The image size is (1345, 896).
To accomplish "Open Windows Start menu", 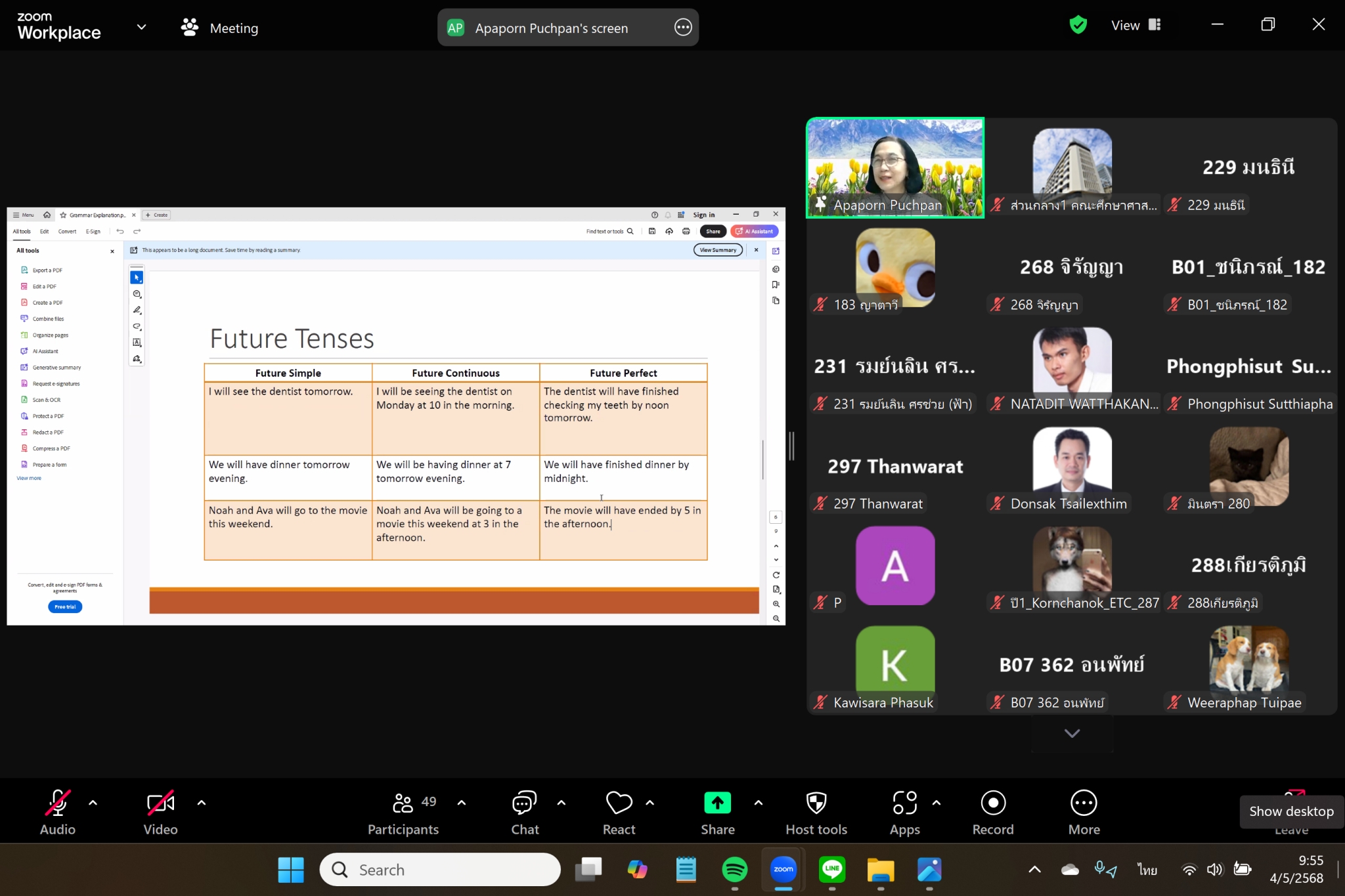I will coord(290,870).
